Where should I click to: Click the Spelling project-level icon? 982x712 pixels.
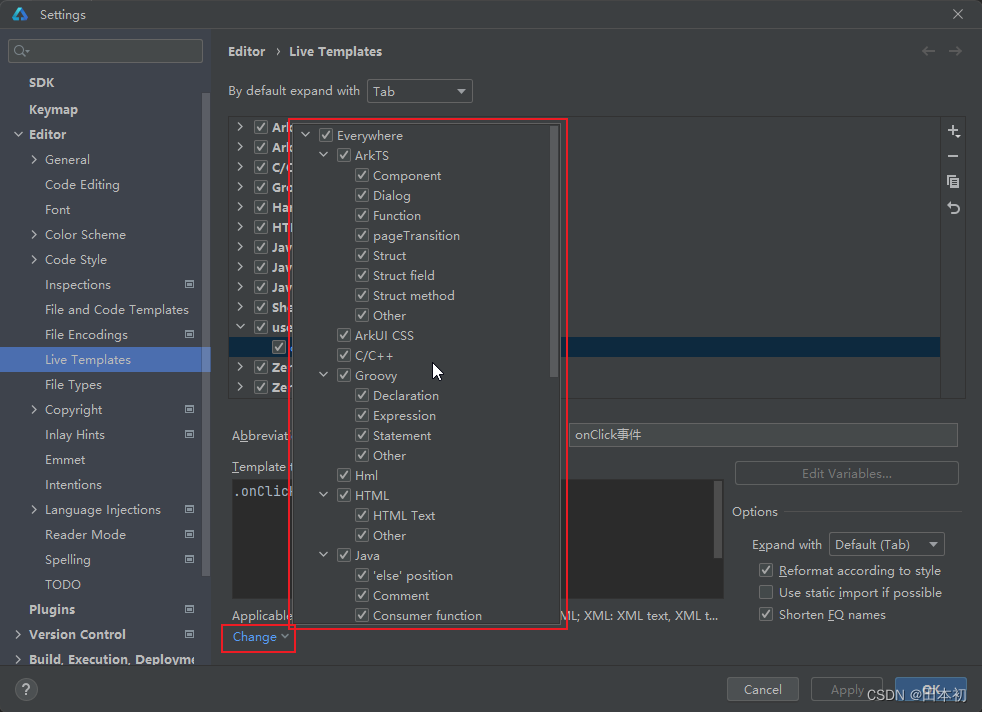189,559
